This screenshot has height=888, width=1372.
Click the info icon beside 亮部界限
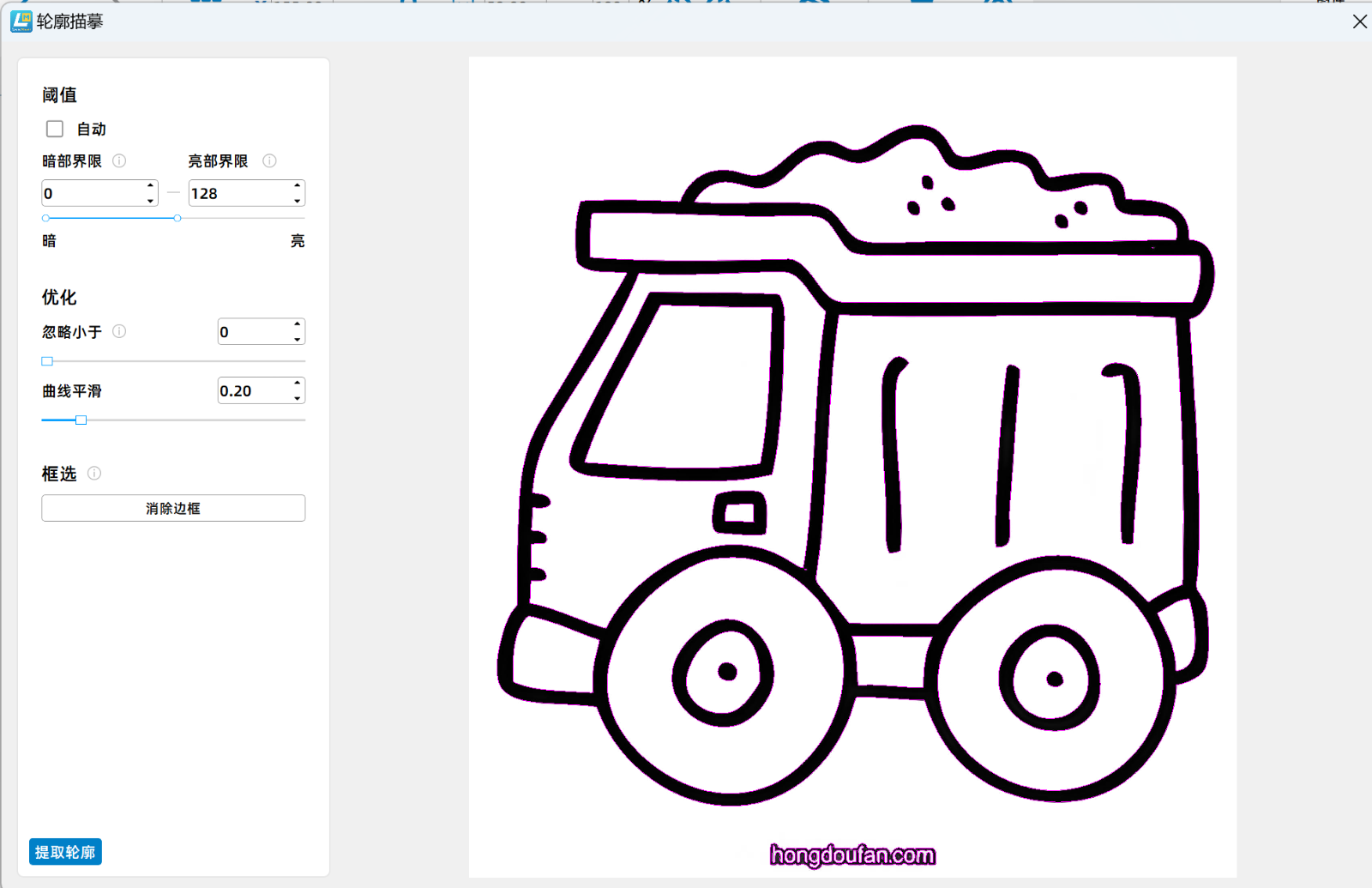tap(269, 160)
